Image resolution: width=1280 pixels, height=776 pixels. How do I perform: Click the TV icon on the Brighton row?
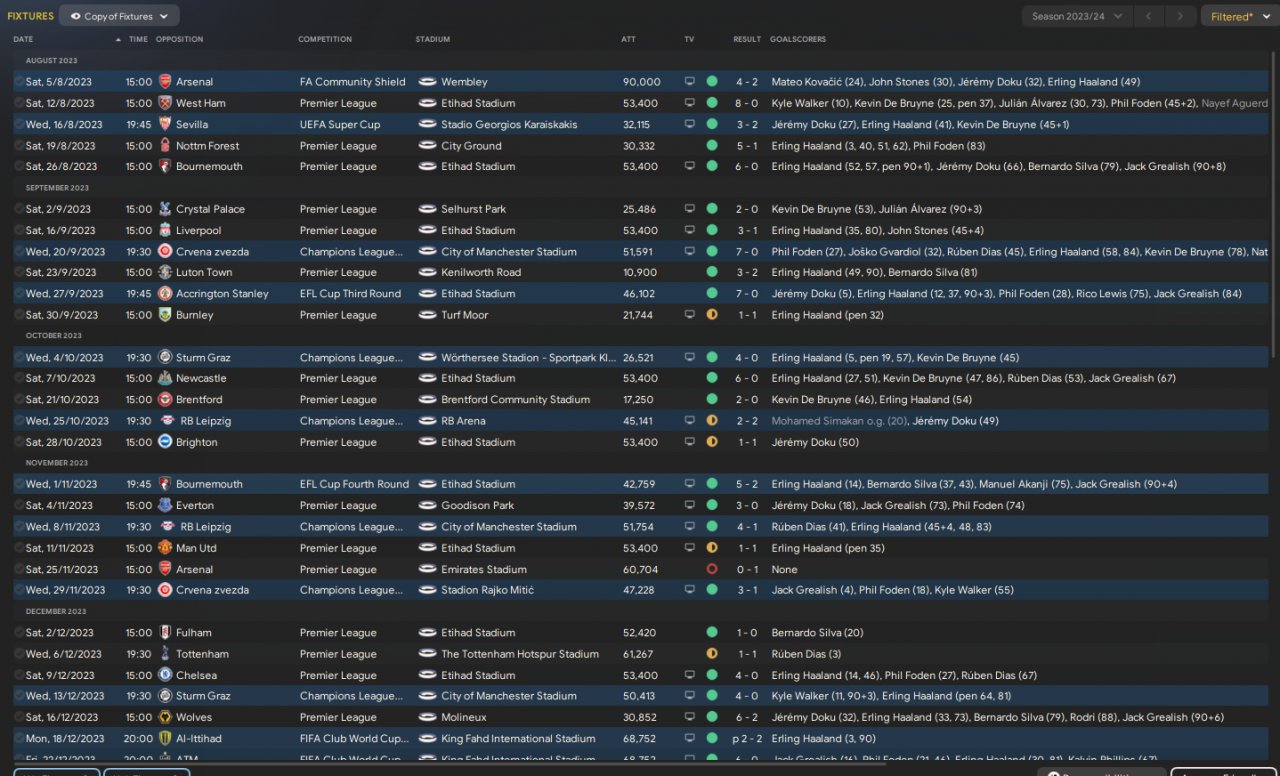[689, 442]
